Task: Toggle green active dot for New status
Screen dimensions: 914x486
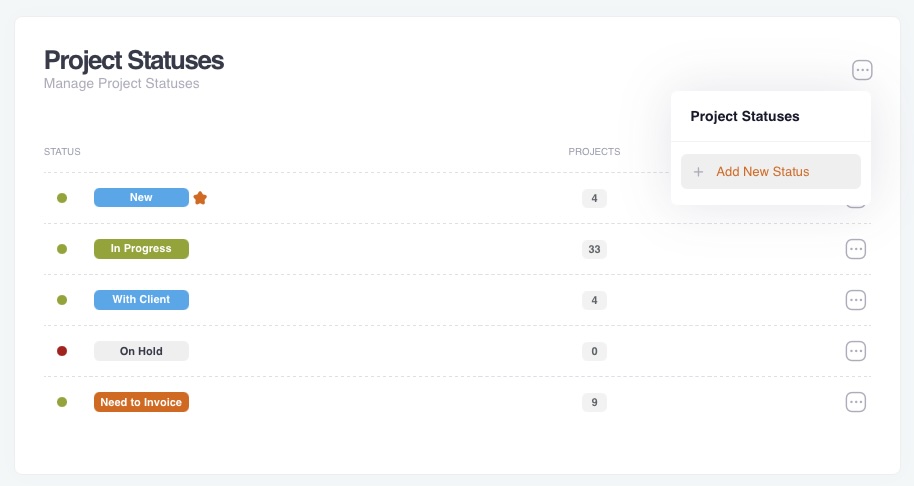Action: point(62,198)
